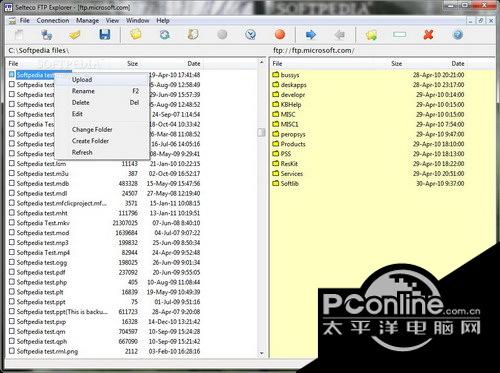This screenshot has width=500, height=373.
Task: Open the View menu
Action: coord(112,21)
